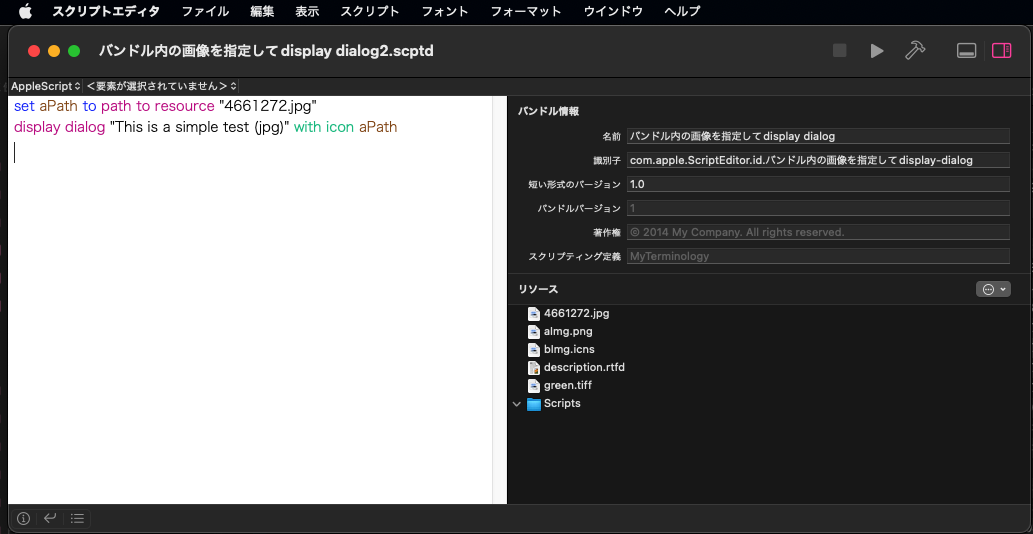The height and width of the screenshot is (534, 1033).
Task: Select the description.rtfd file icon
Action: (x=534, y=367)
